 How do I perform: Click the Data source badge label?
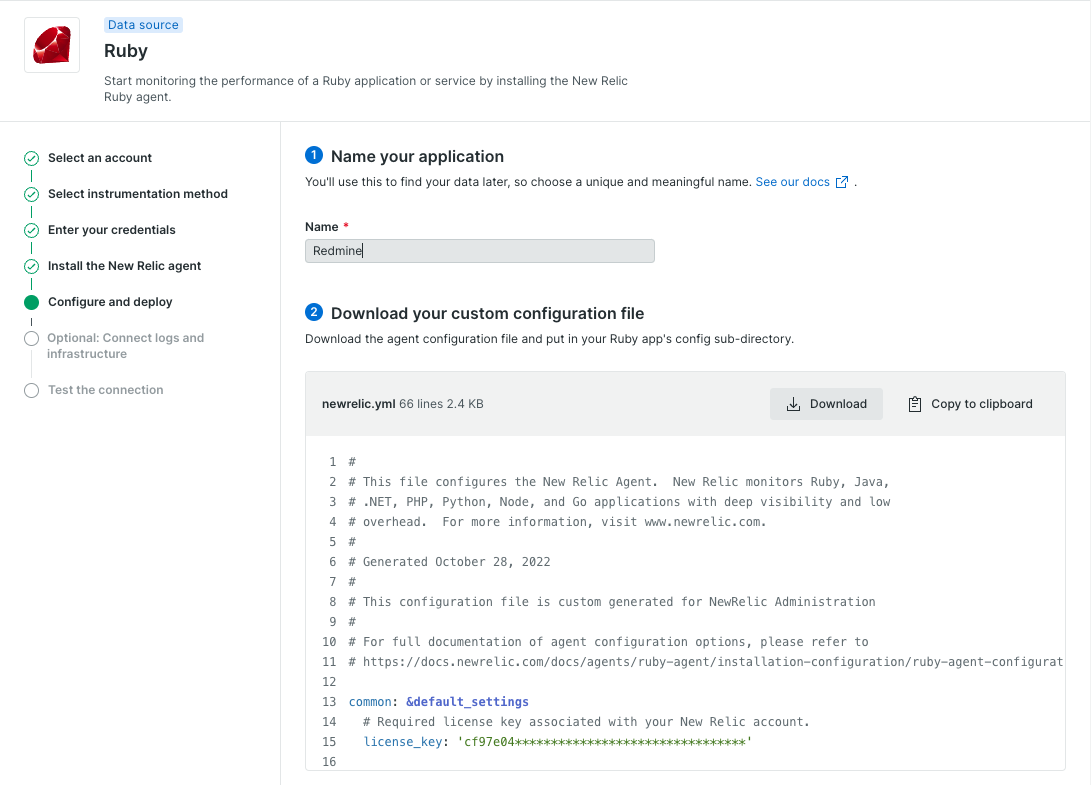(x=143, y=25)
